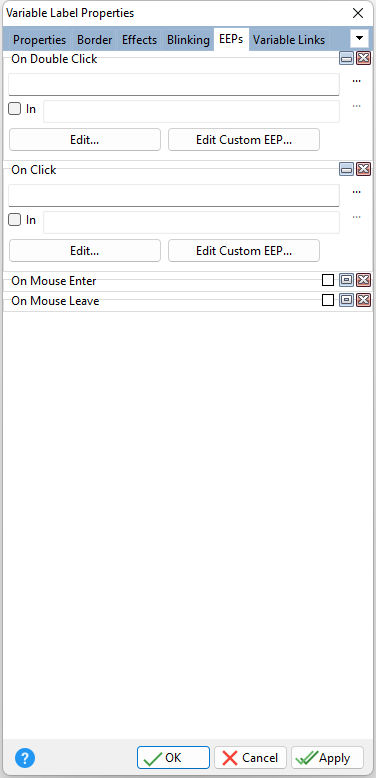
Task: Select the EEPs tab
Action: click(x=231, y=39)
